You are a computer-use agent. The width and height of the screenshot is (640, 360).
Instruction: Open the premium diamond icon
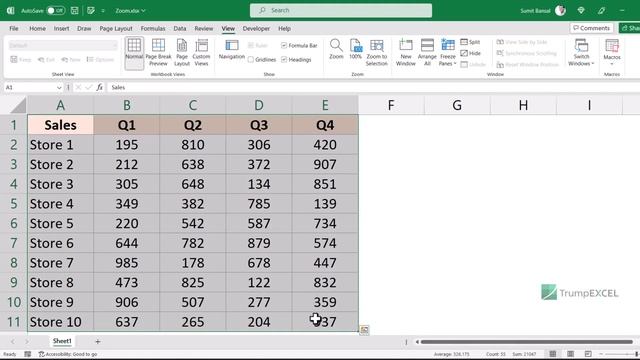click(581, 11)
